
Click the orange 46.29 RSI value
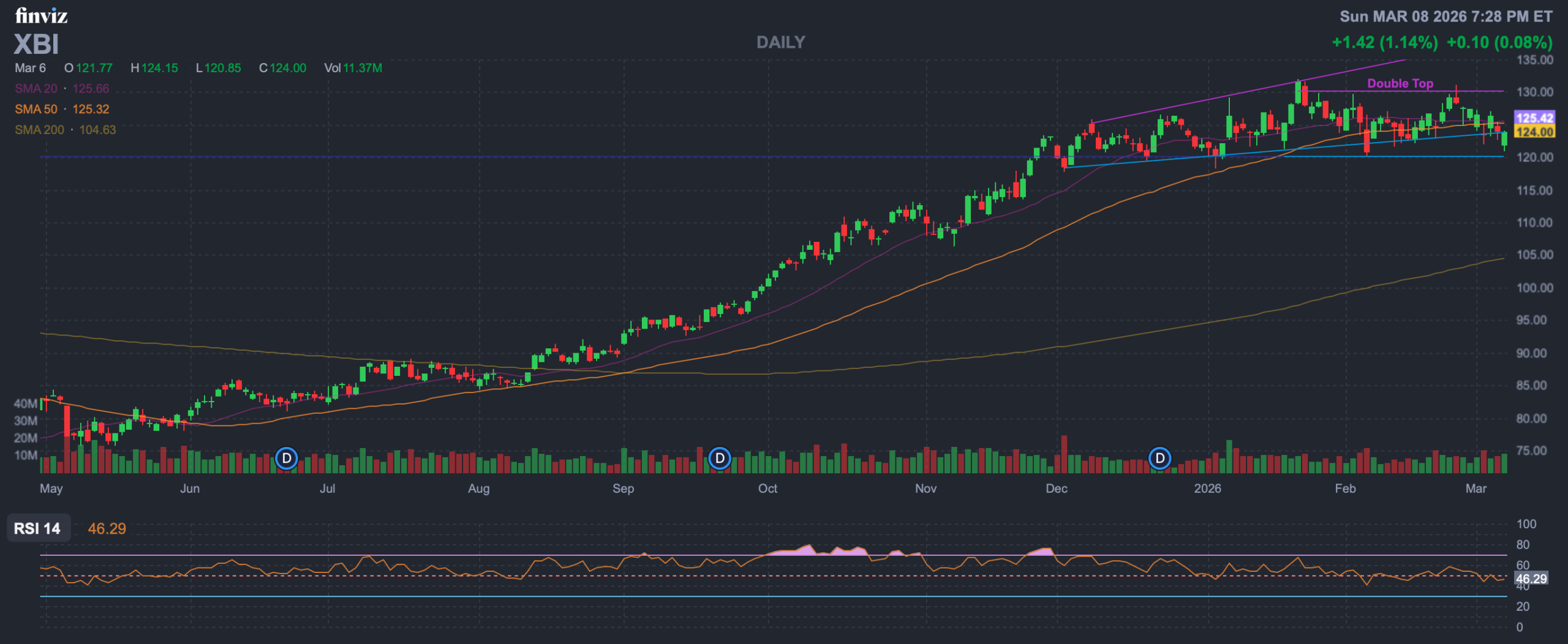point(107,528)
